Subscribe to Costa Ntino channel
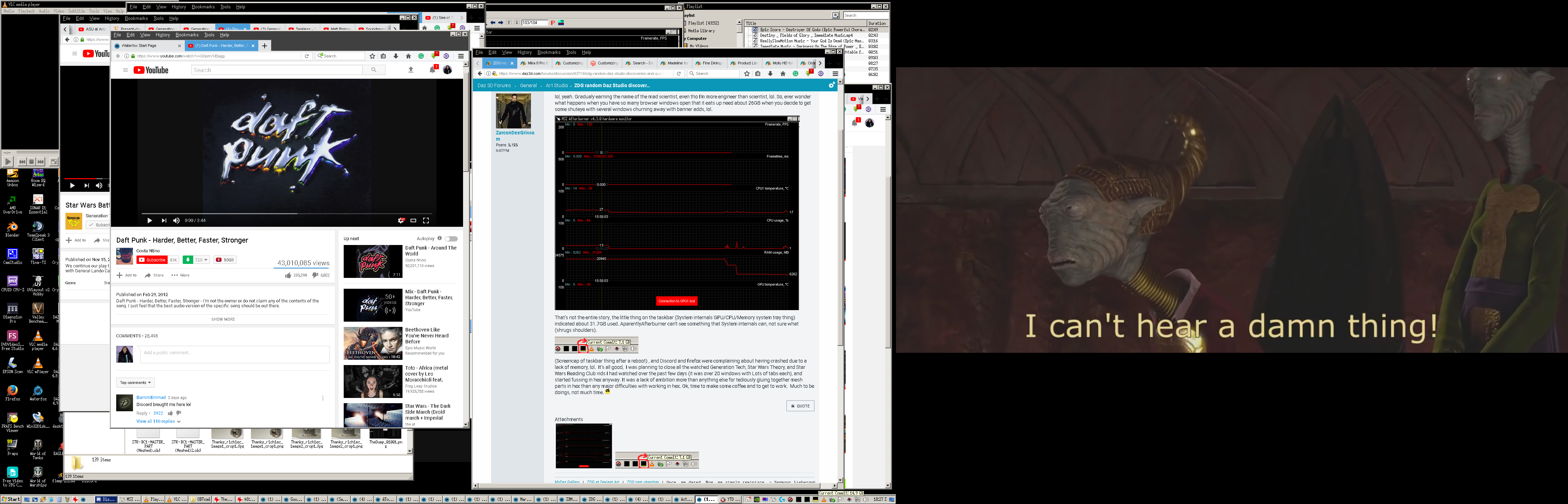This screenshot has width=1568, height=504. coord(152,260)
